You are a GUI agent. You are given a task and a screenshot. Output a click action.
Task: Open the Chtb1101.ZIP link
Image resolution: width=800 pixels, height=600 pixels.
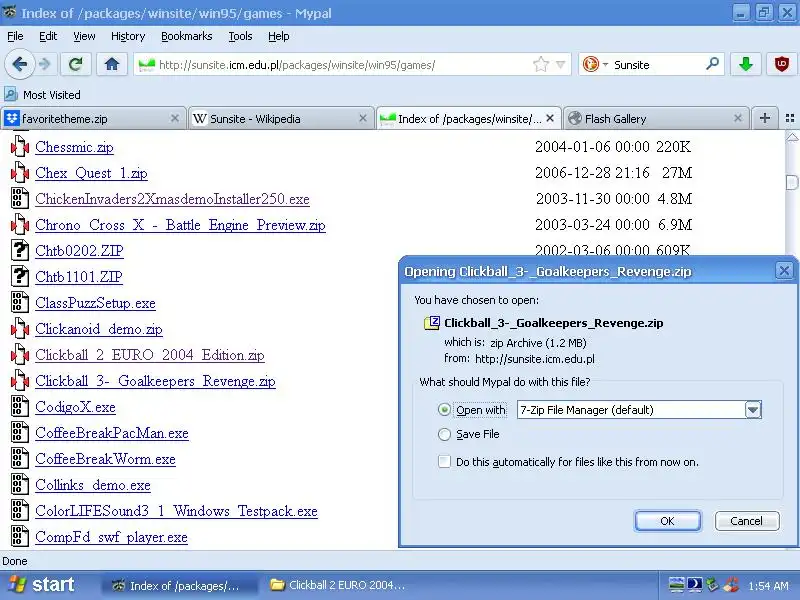tap(79, 277)
